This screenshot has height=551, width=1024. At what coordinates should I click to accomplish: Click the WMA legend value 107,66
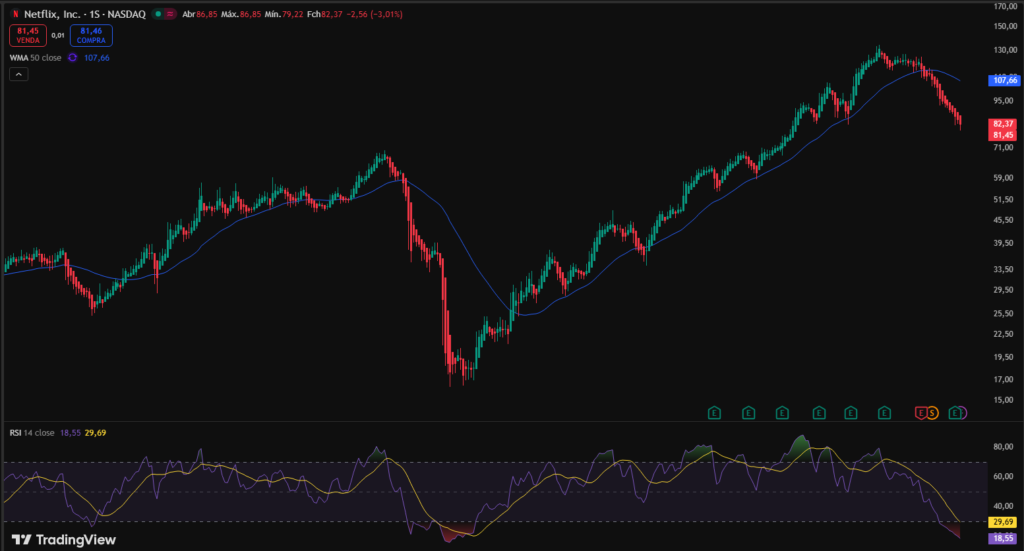(x=97, y=57)
